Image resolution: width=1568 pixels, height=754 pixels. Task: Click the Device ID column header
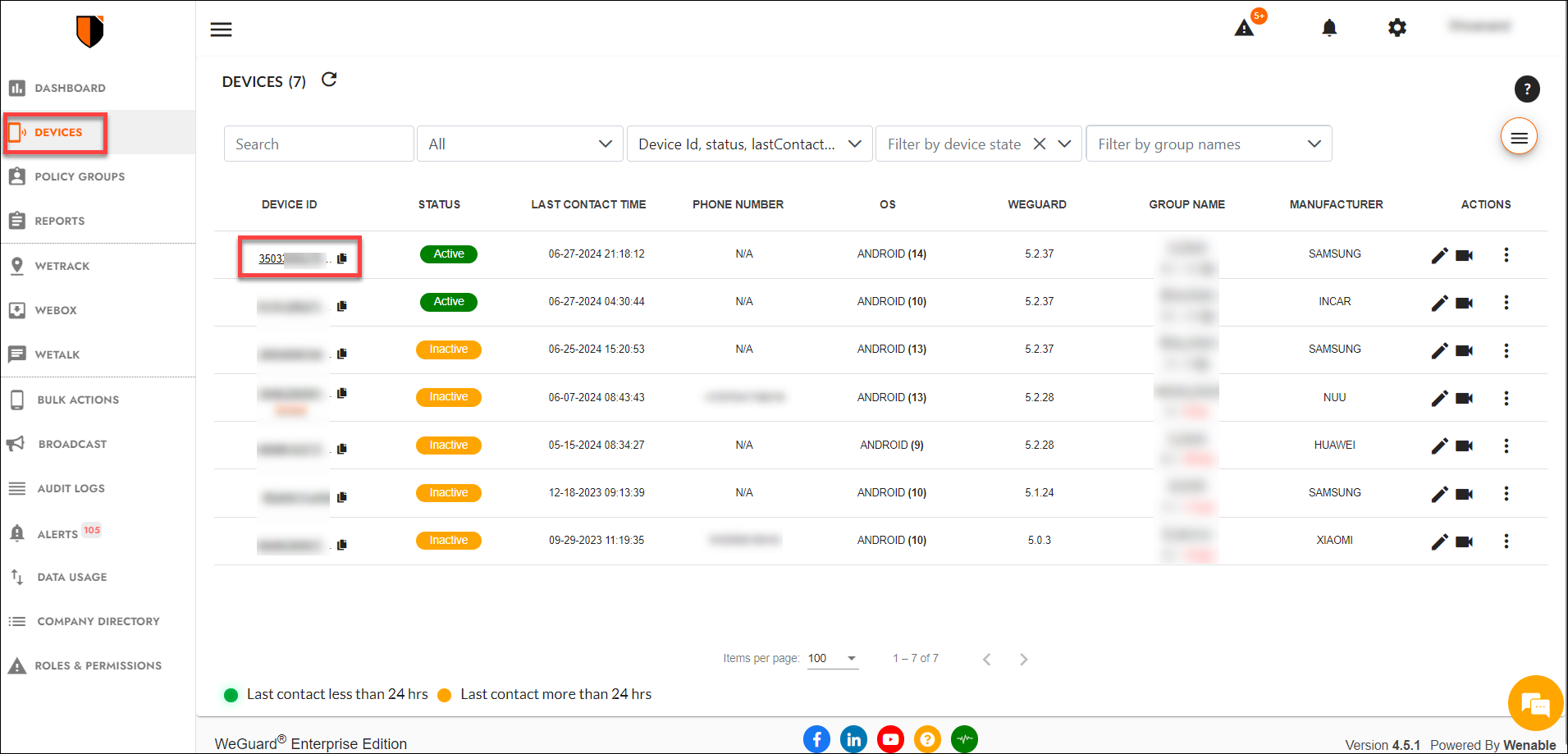[x=290, y=204]
